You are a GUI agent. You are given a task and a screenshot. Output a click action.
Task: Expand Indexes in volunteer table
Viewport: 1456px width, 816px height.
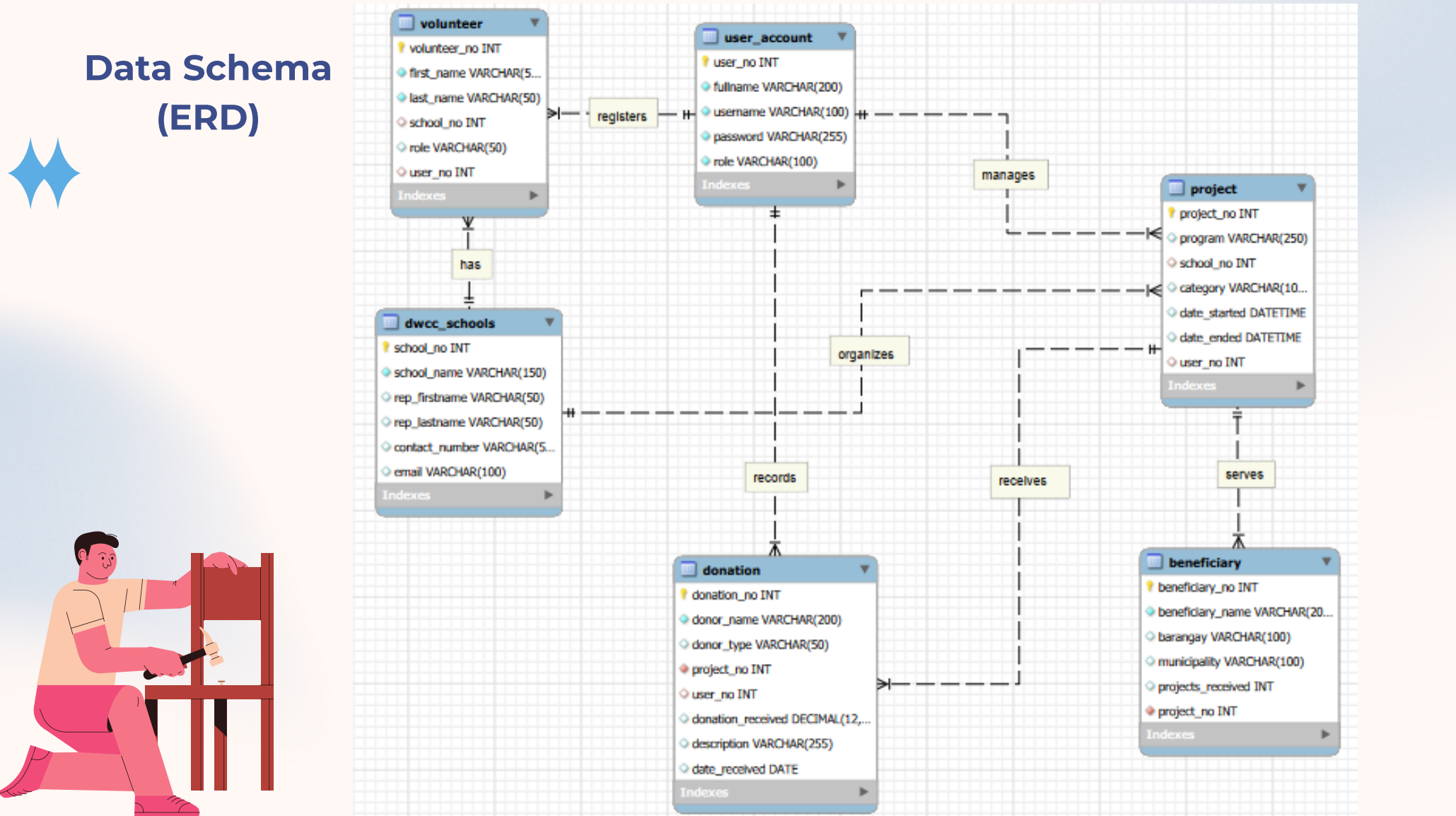pyautogui.click(x=534, y=195)
